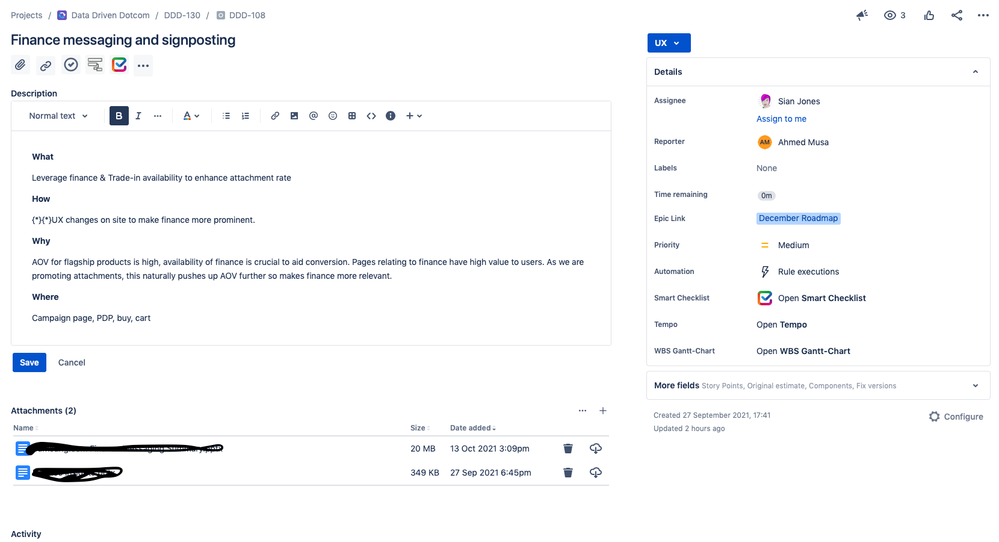
Task: Open more text formatting options in the editor
Action: (157, 116)
